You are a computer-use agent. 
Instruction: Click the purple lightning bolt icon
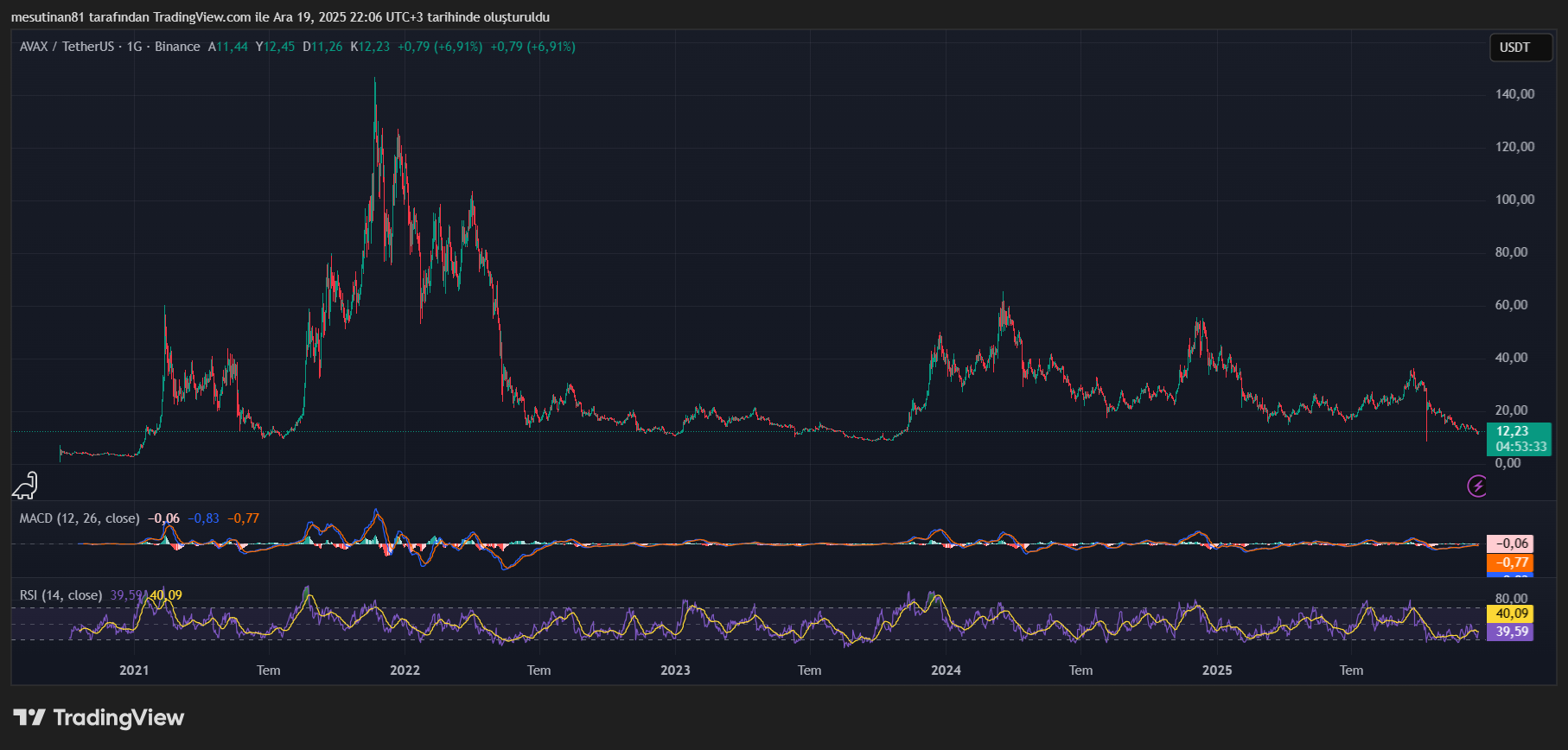1477,486
